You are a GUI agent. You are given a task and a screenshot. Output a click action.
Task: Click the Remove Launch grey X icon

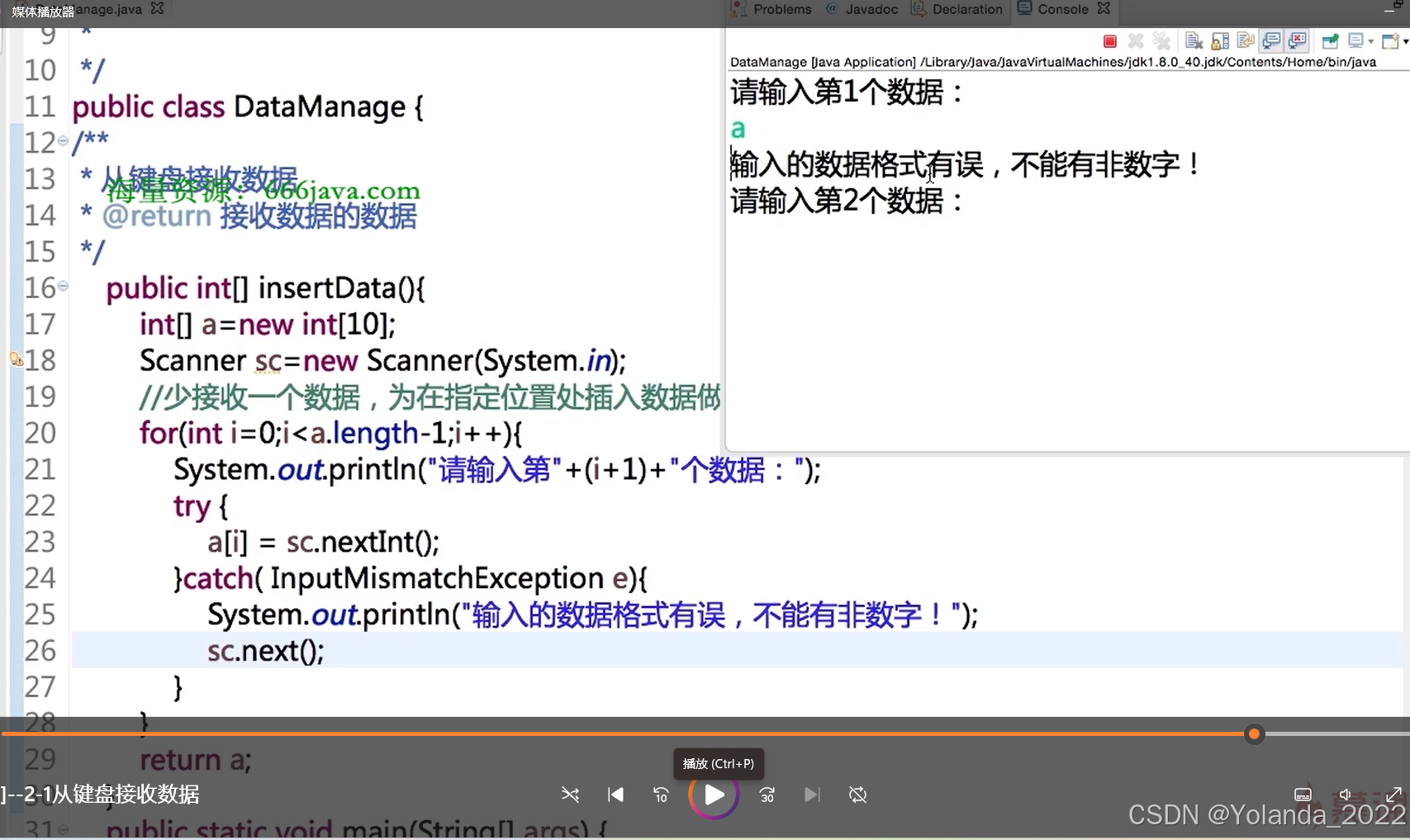click(x=1136, y=41)
